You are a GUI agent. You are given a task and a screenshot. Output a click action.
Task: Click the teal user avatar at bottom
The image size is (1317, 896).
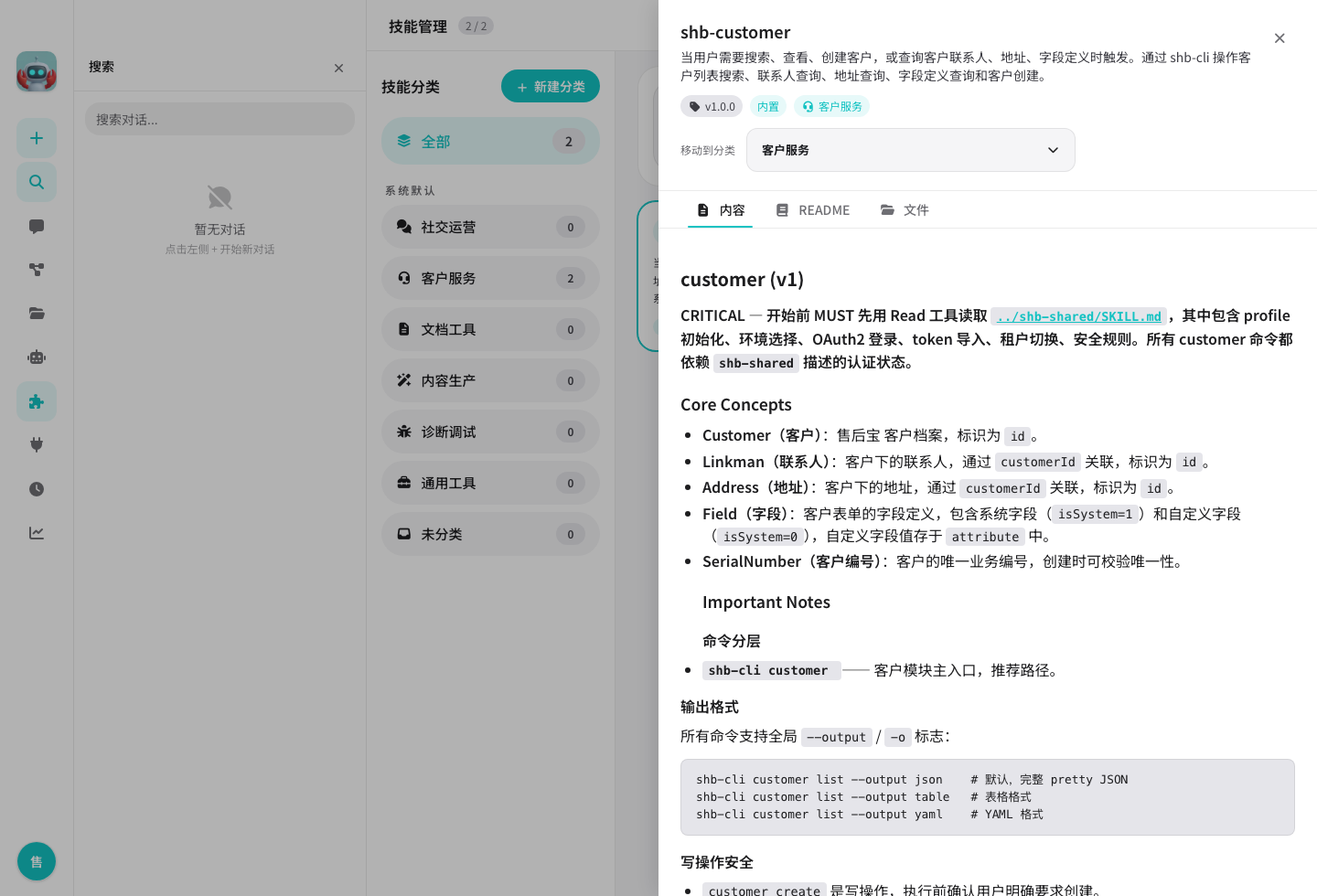pos(37,861)
